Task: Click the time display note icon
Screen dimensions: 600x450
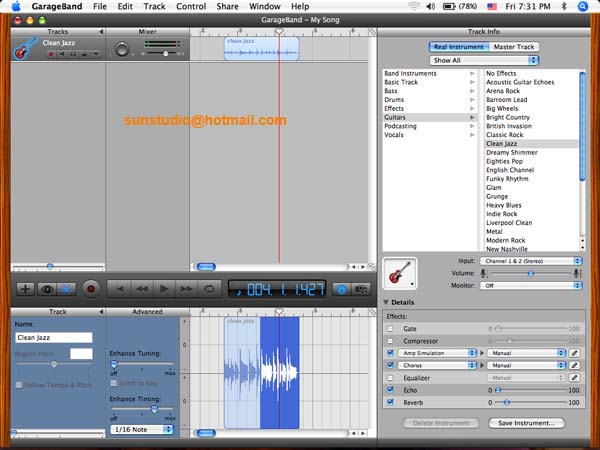Action: pos(239,291)
